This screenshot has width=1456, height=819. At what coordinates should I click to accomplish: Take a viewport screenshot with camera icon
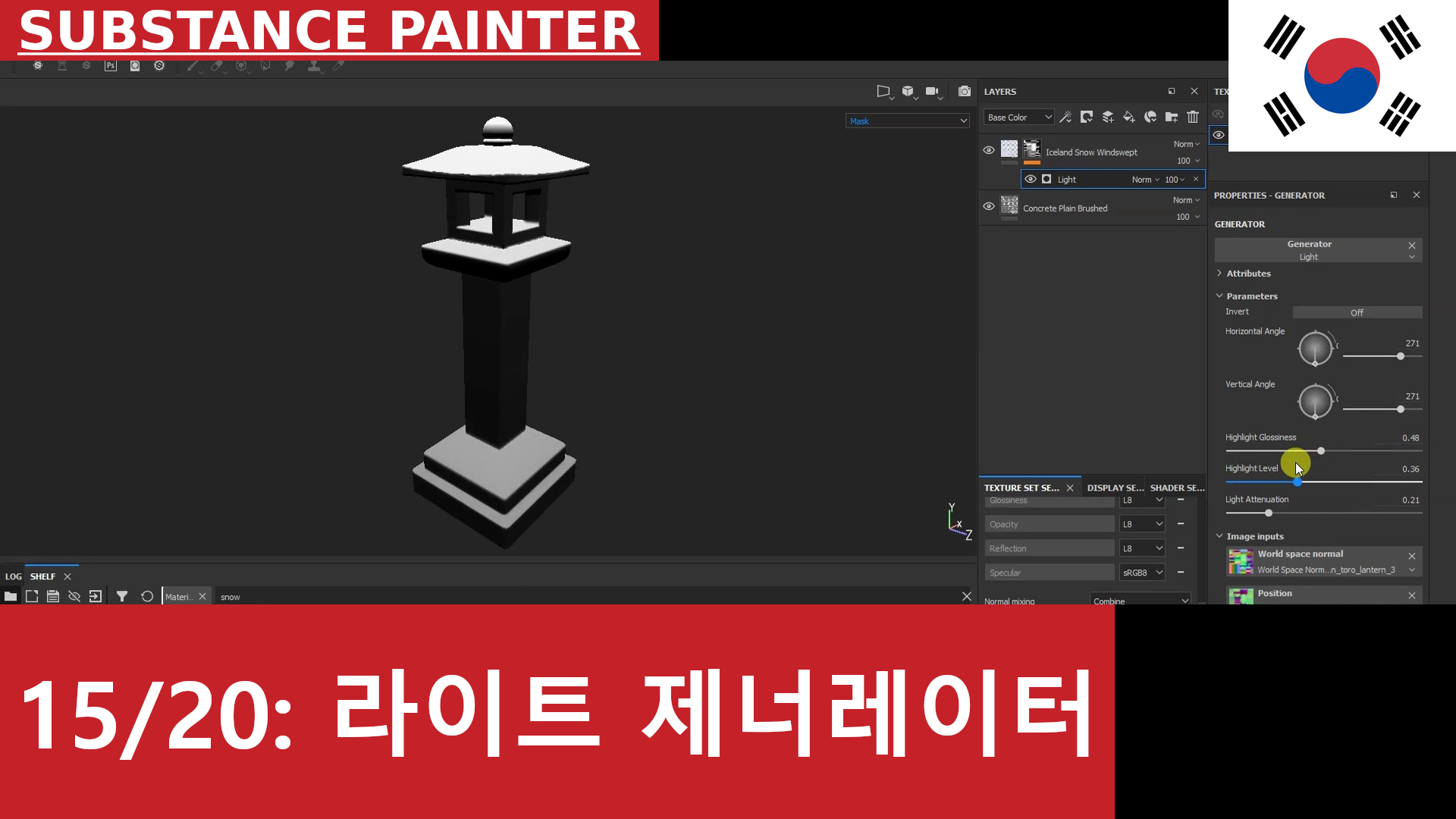[x=964, y=91]
